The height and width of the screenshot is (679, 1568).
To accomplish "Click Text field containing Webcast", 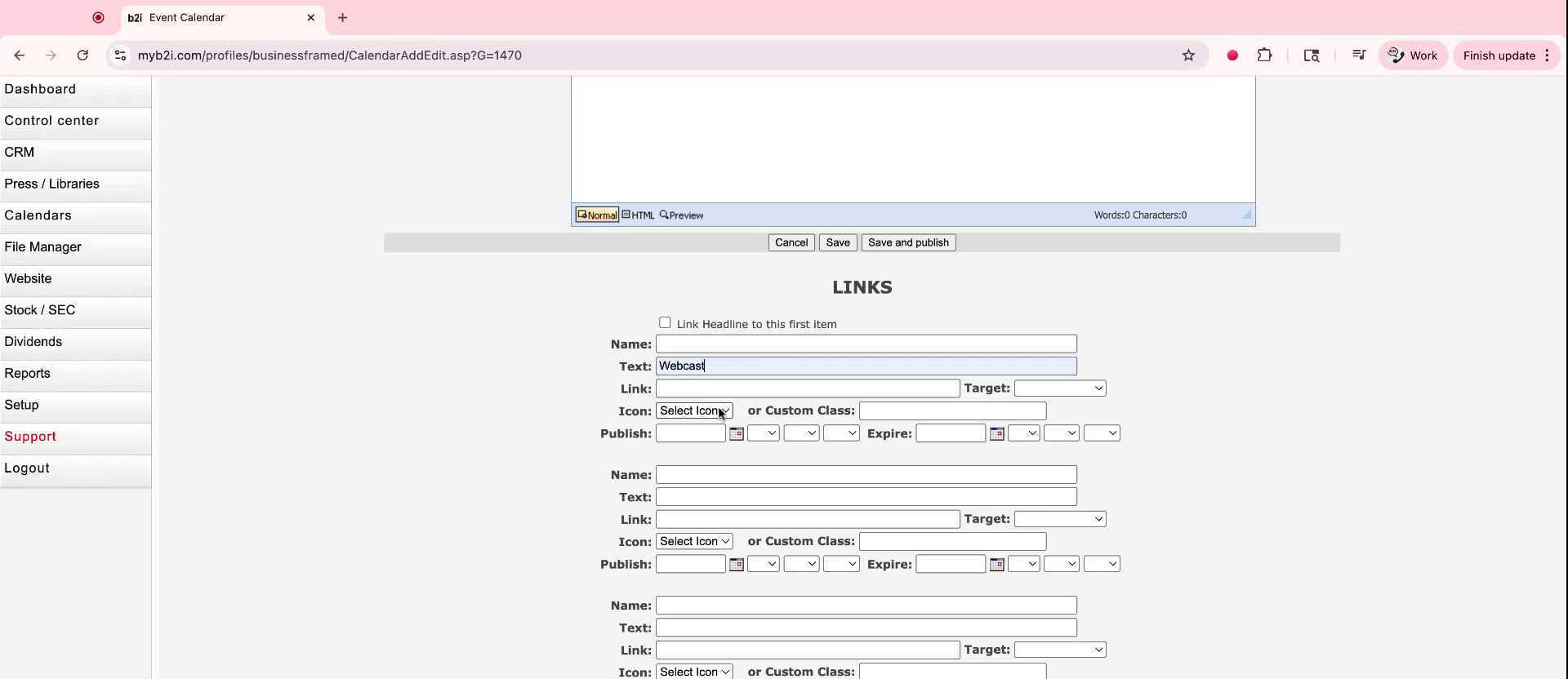I will [866, 366].
